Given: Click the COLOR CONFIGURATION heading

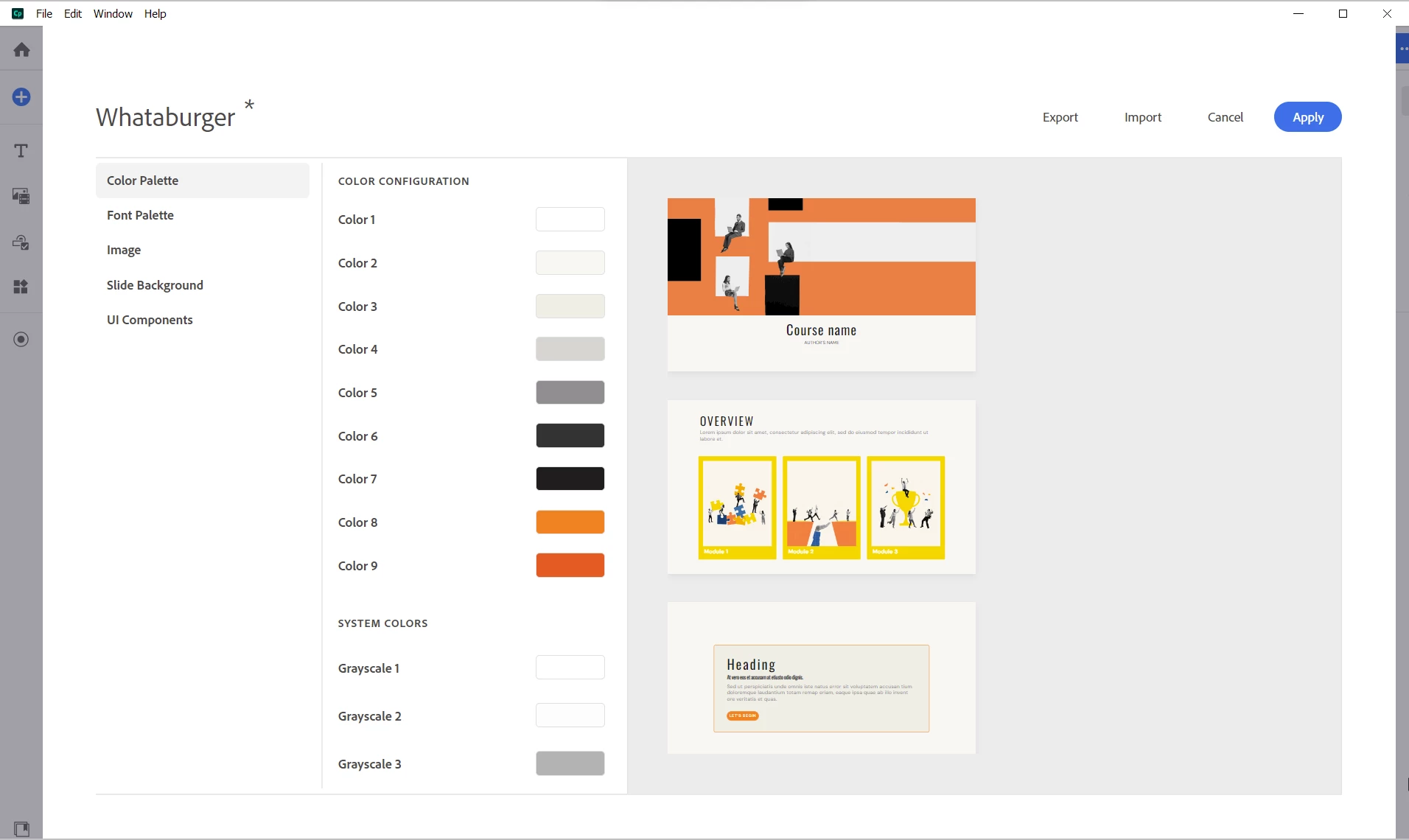Looking at the screenshot, I should (x=403, y=181).
